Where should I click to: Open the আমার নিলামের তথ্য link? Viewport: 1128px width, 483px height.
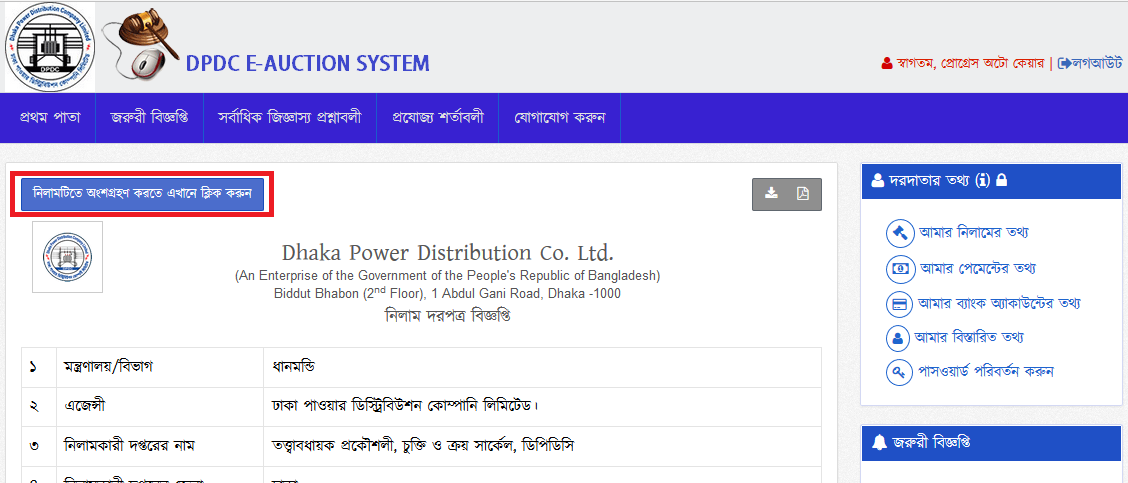973,233
